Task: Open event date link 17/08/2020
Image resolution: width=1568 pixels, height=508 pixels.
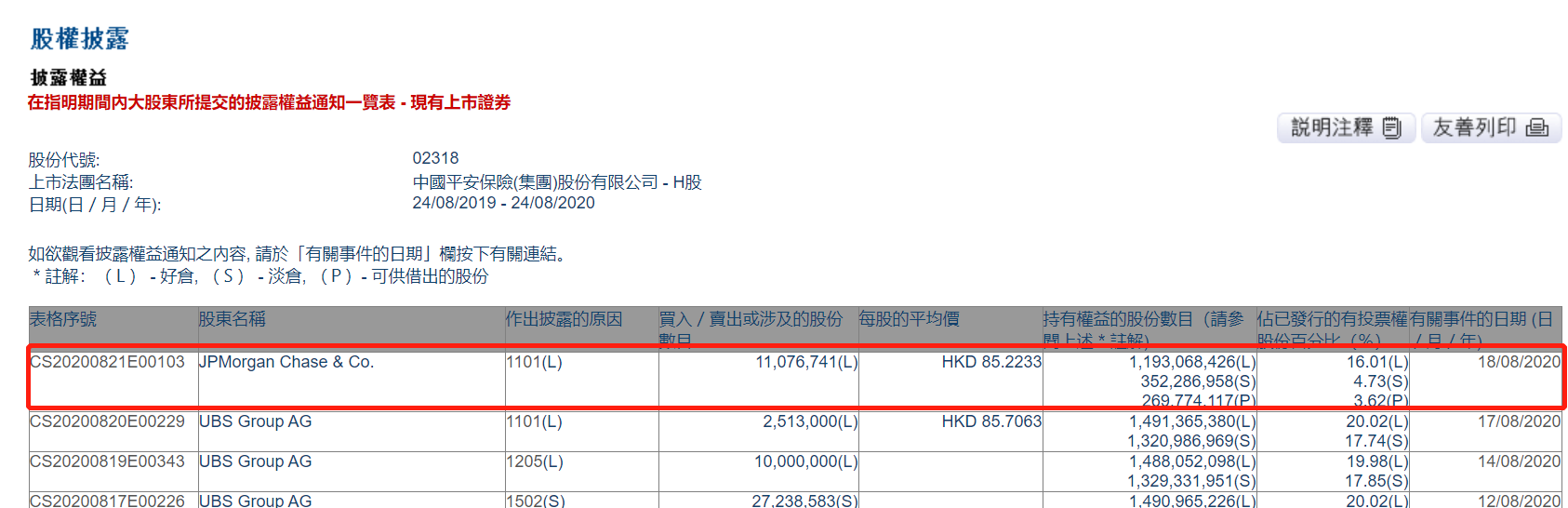Action: pyautogui.click(x=1519, y=421)
